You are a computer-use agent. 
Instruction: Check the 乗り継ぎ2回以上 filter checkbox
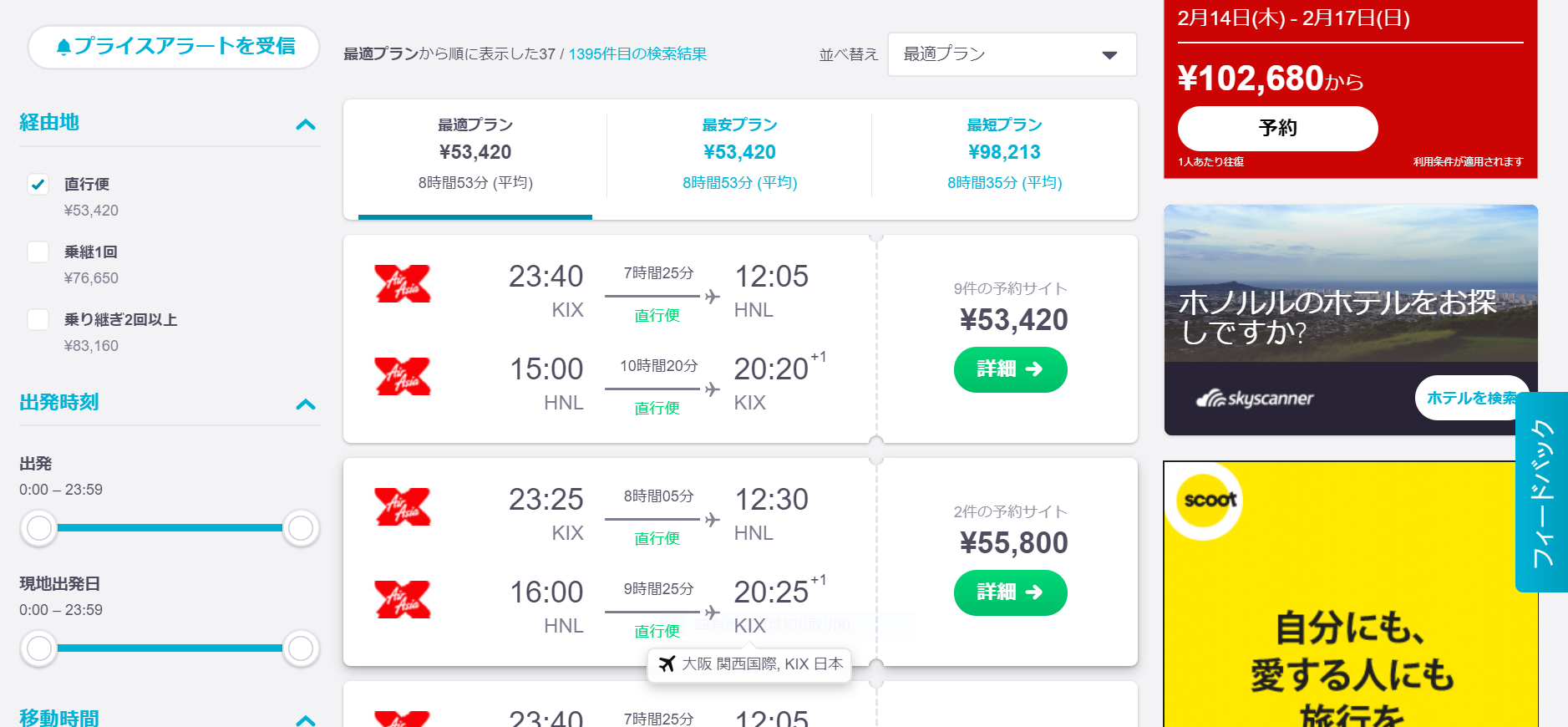pos(38,319)
